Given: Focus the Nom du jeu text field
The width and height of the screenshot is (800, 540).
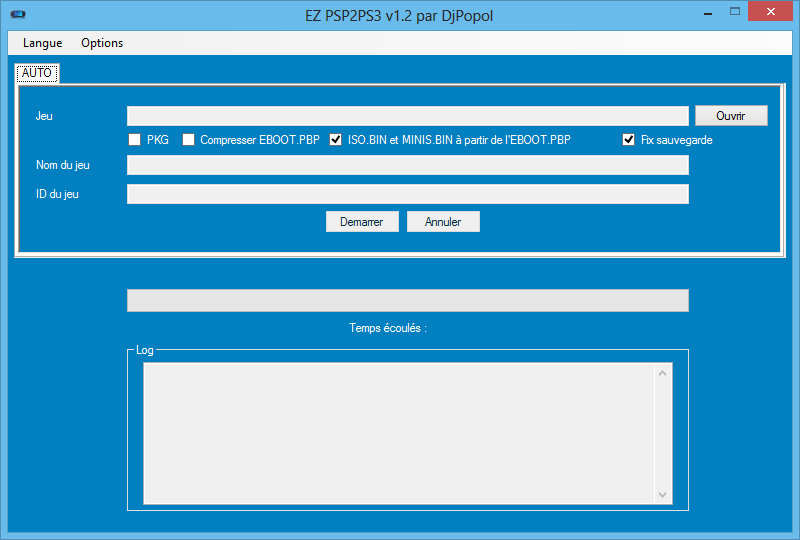Looking at the screenshot, I should (407, 165).
